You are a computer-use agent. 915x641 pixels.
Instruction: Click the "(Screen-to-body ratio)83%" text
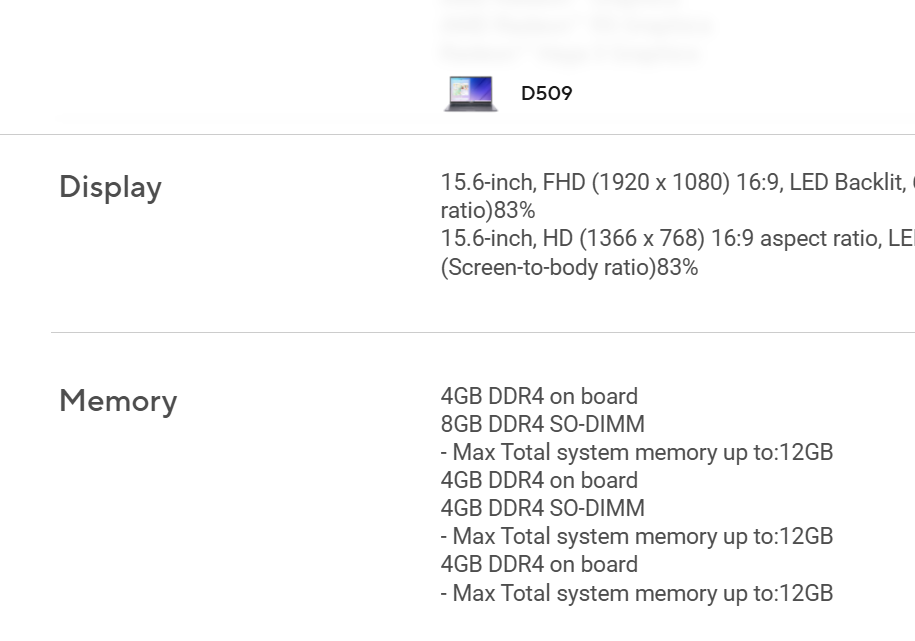tap(569, 267)
